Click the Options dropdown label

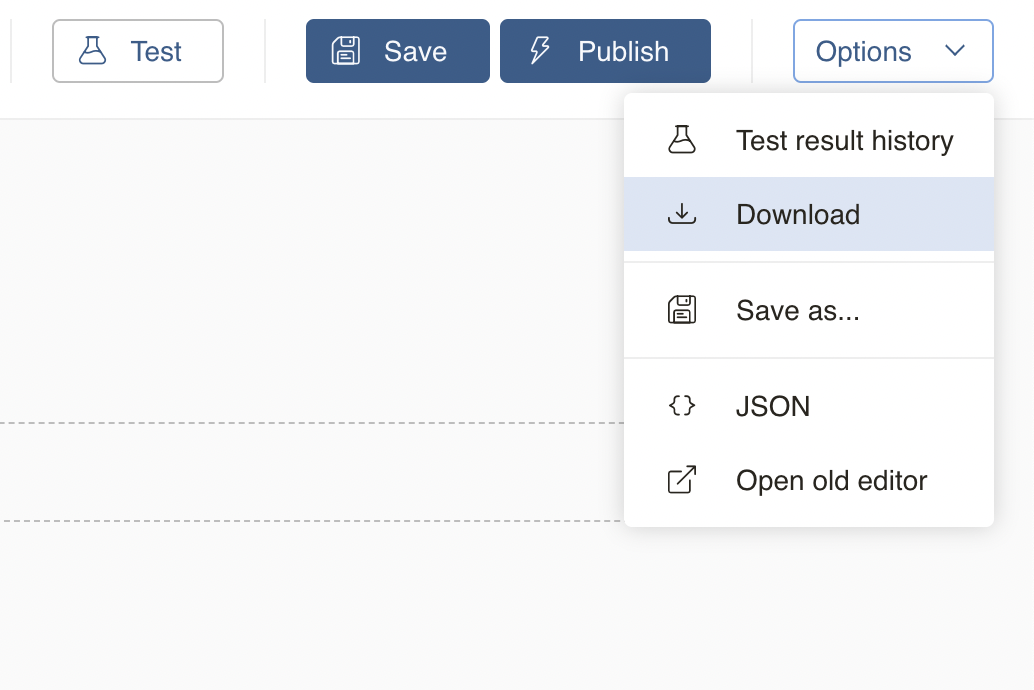863,51
